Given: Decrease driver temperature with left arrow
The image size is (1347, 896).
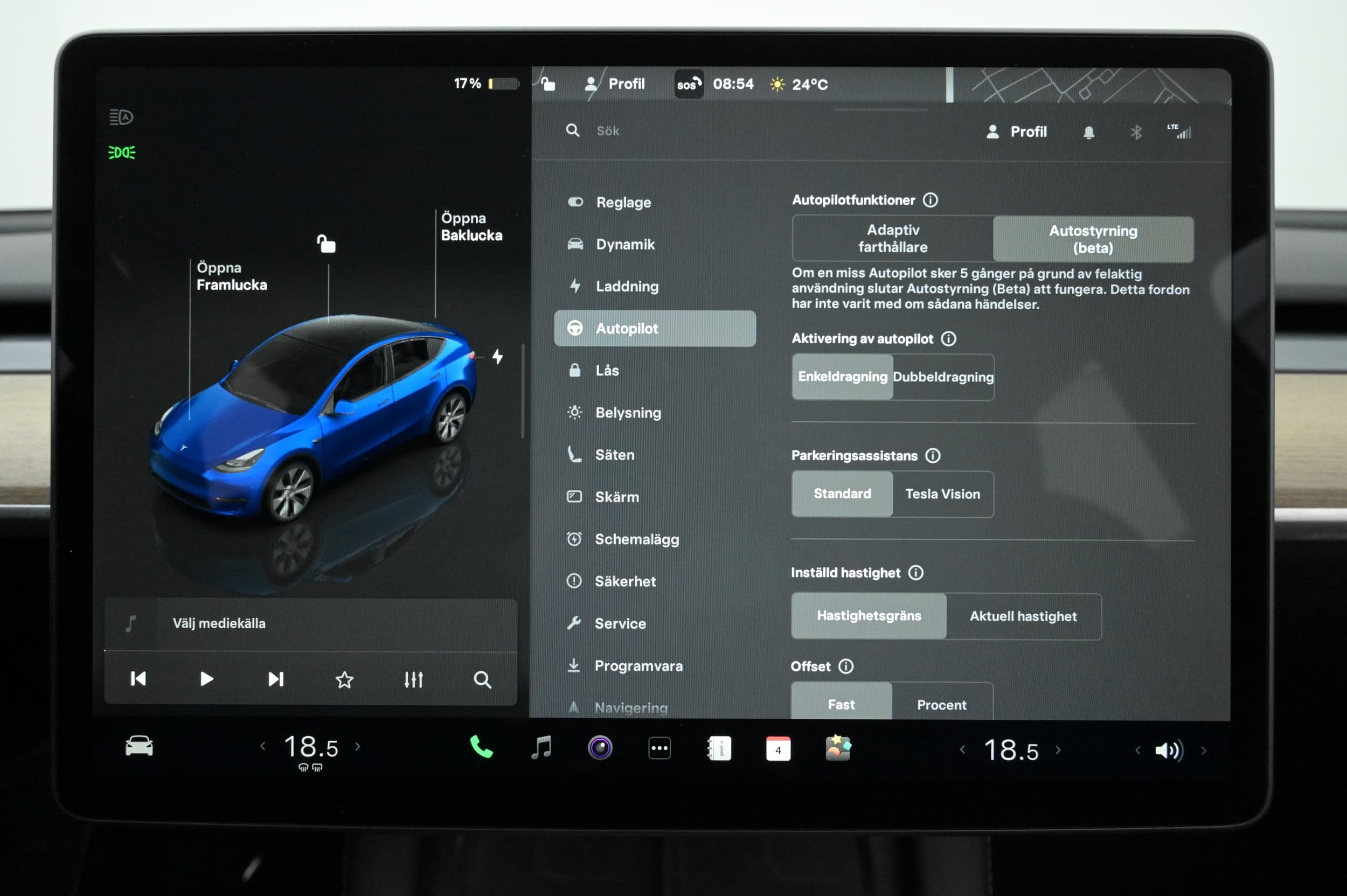Looking at the screenshot, I should 263,746.
